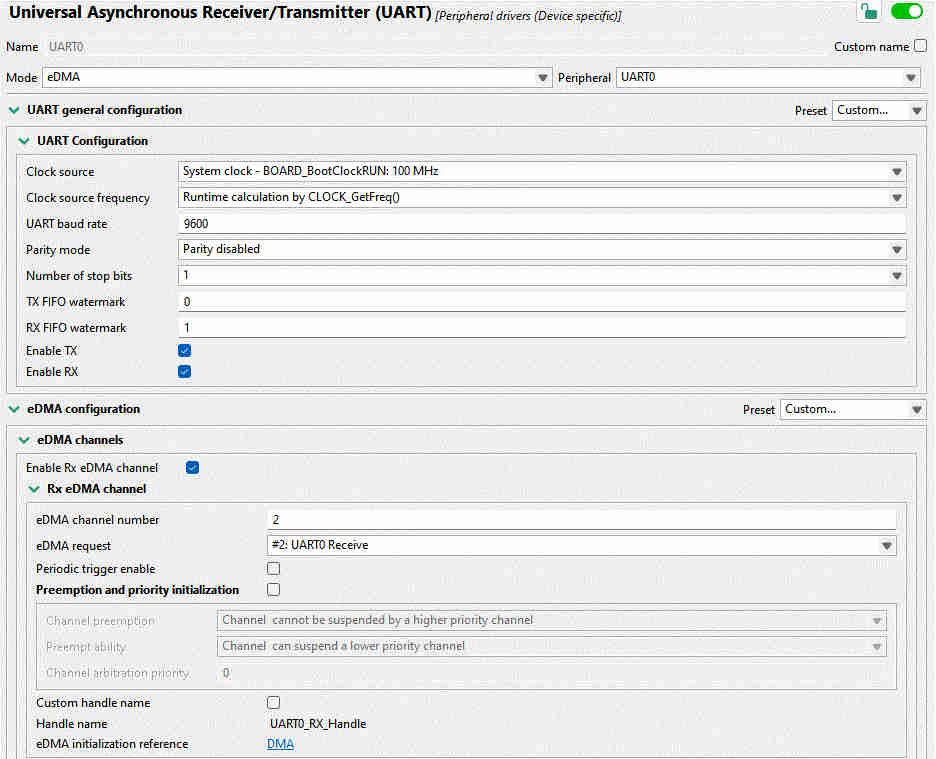Open the Clock source dropdown
This screenshot has height=759, width=936.
click(542, 171)
